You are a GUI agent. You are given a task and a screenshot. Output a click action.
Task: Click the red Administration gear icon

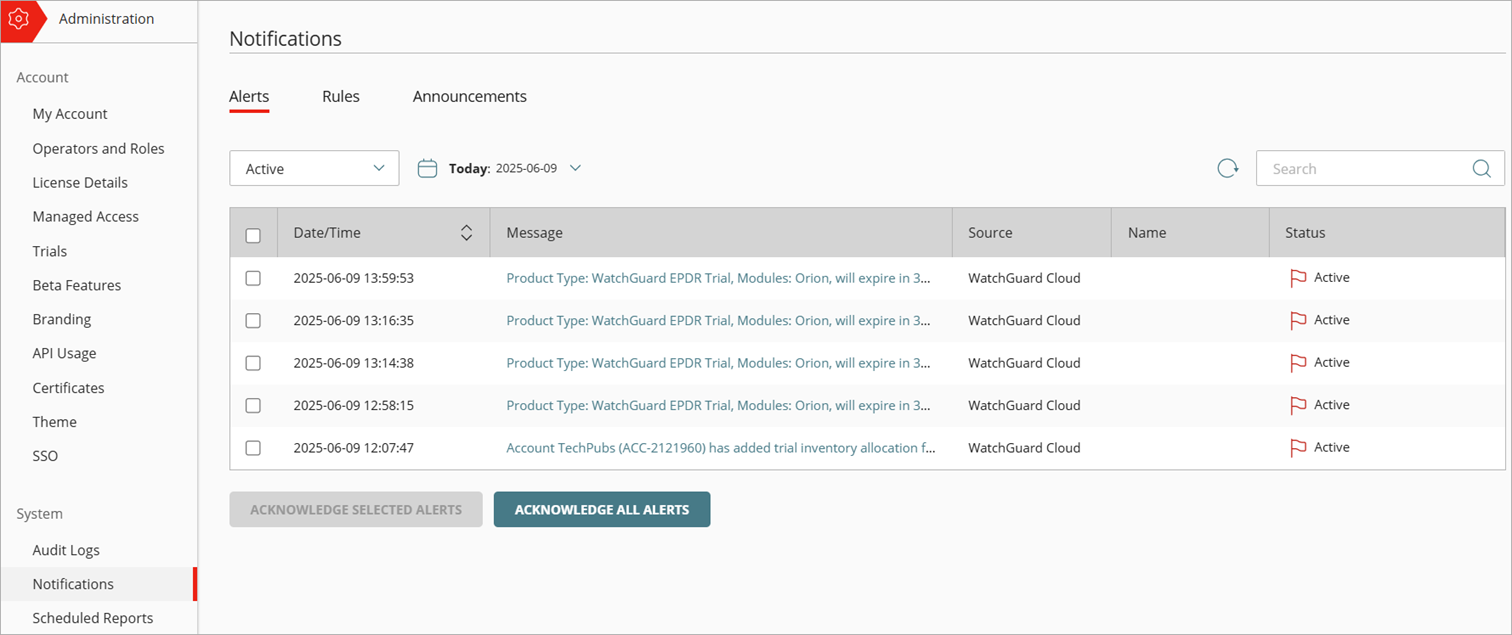(x=18, y=20)
